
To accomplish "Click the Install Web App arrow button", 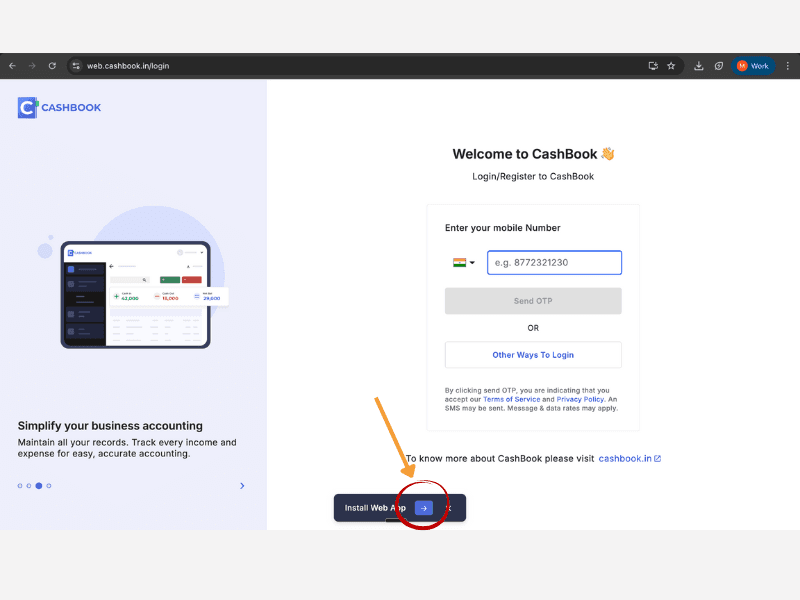I will point(424,508).
